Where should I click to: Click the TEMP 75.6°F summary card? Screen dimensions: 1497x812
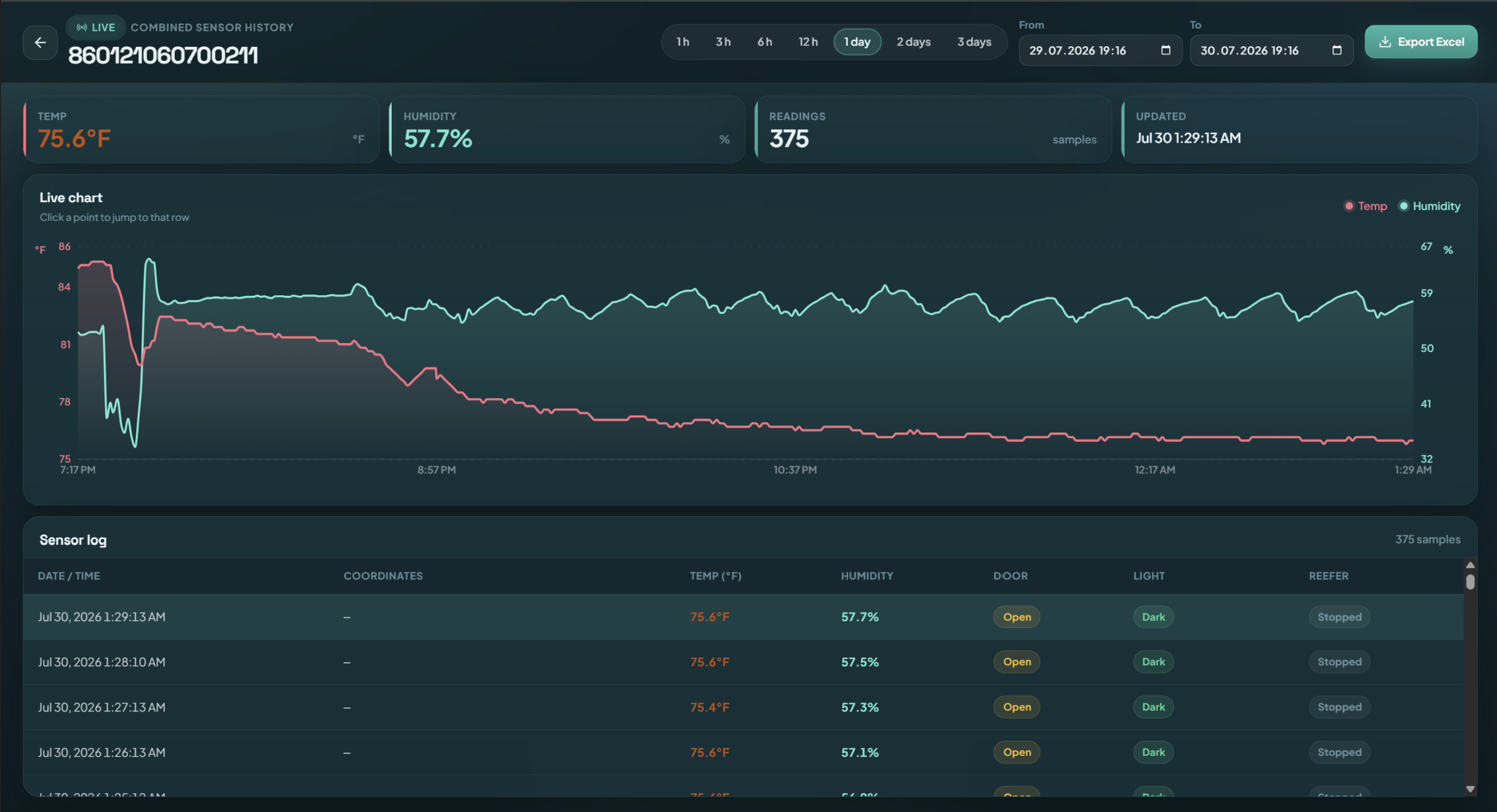click(x=201, y=129)
